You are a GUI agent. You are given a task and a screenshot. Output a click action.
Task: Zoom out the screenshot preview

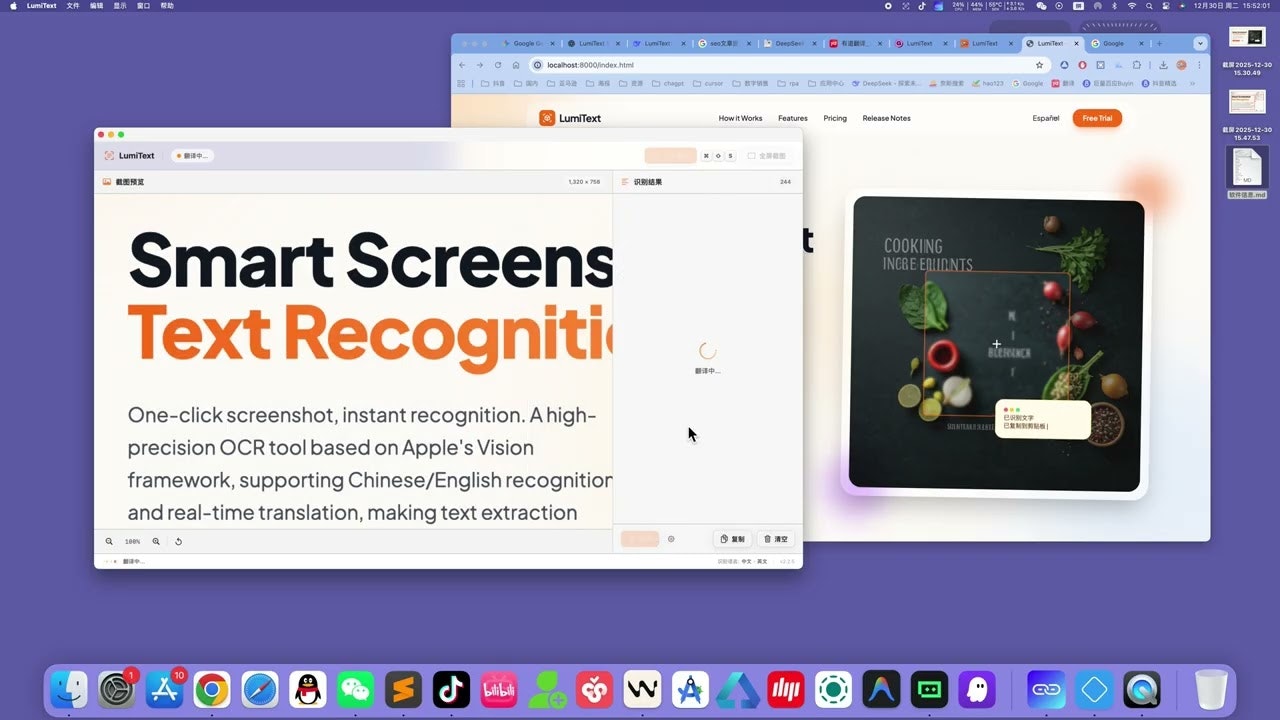[x=109, y=541]
